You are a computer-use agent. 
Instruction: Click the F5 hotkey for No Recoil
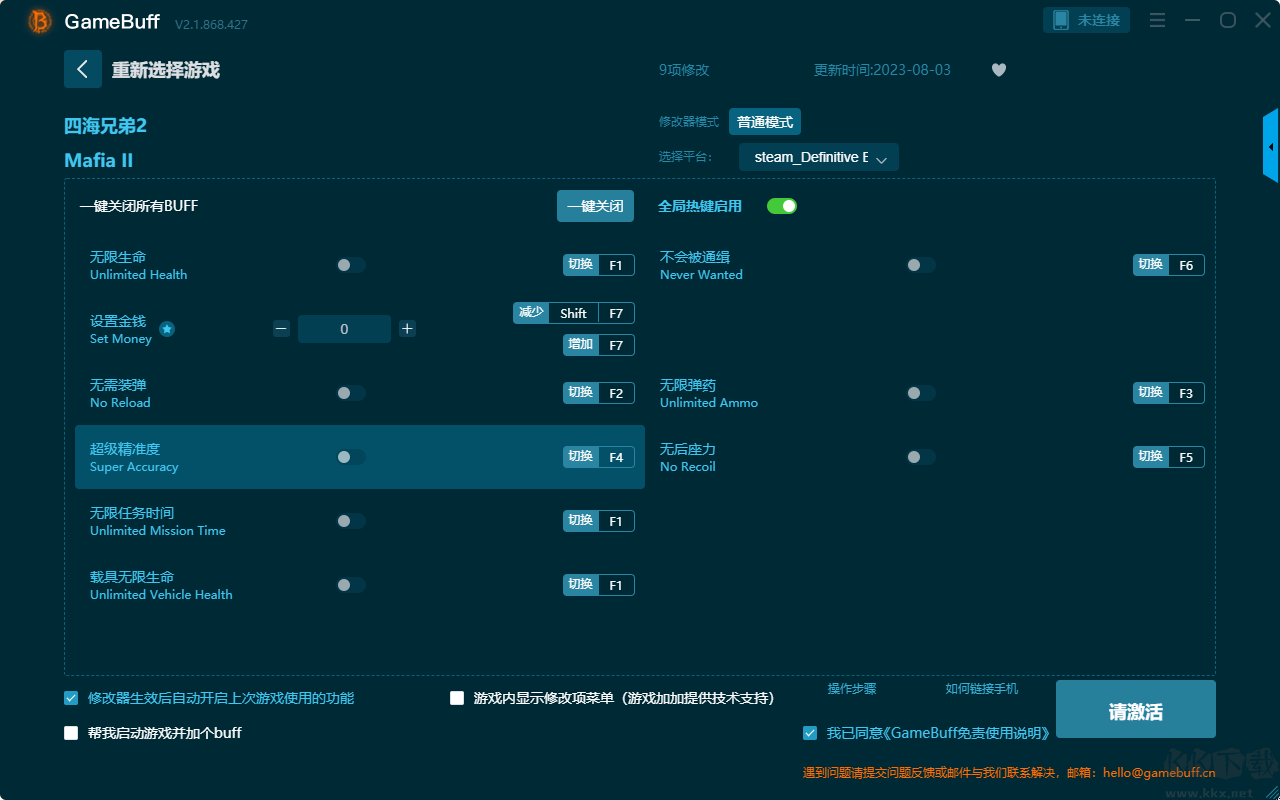coord(1169,457)
